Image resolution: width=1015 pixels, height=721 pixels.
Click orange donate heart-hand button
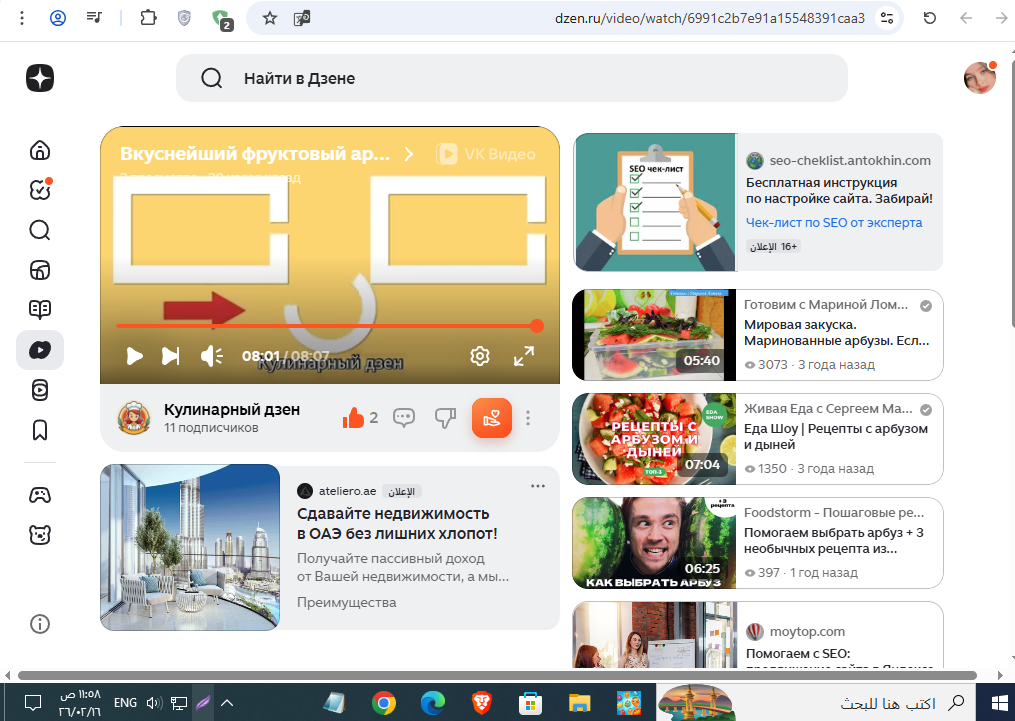pos(492,418)
